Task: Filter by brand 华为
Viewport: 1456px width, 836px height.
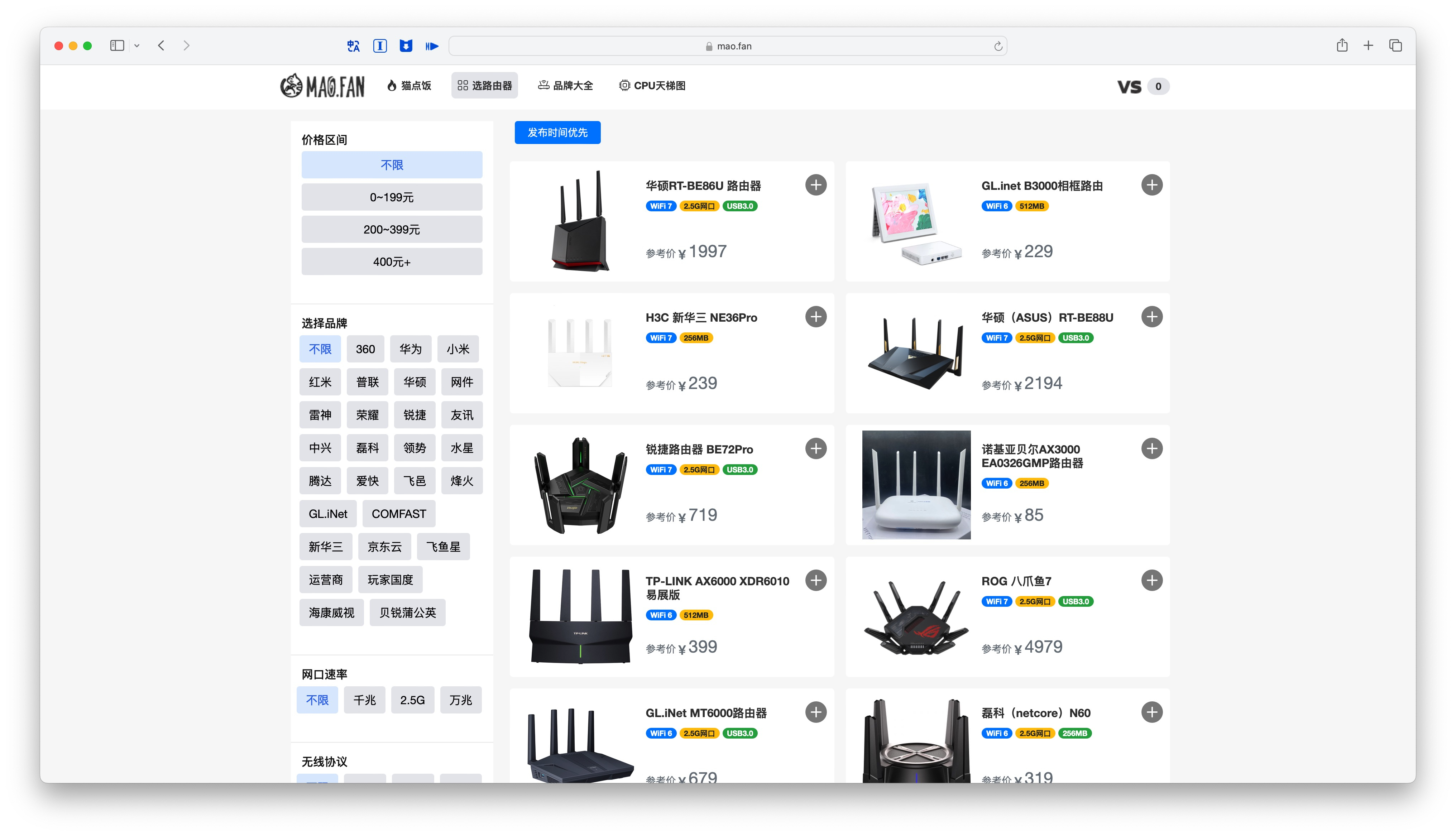Action: 411,349
